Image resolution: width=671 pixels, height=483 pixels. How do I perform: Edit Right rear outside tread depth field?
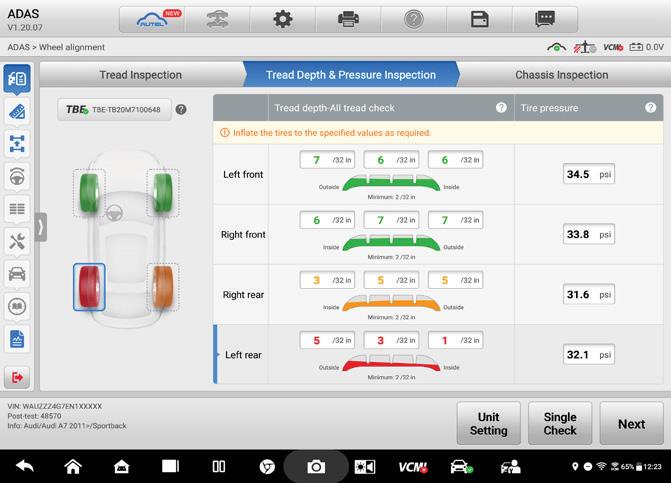click(456, 280)
